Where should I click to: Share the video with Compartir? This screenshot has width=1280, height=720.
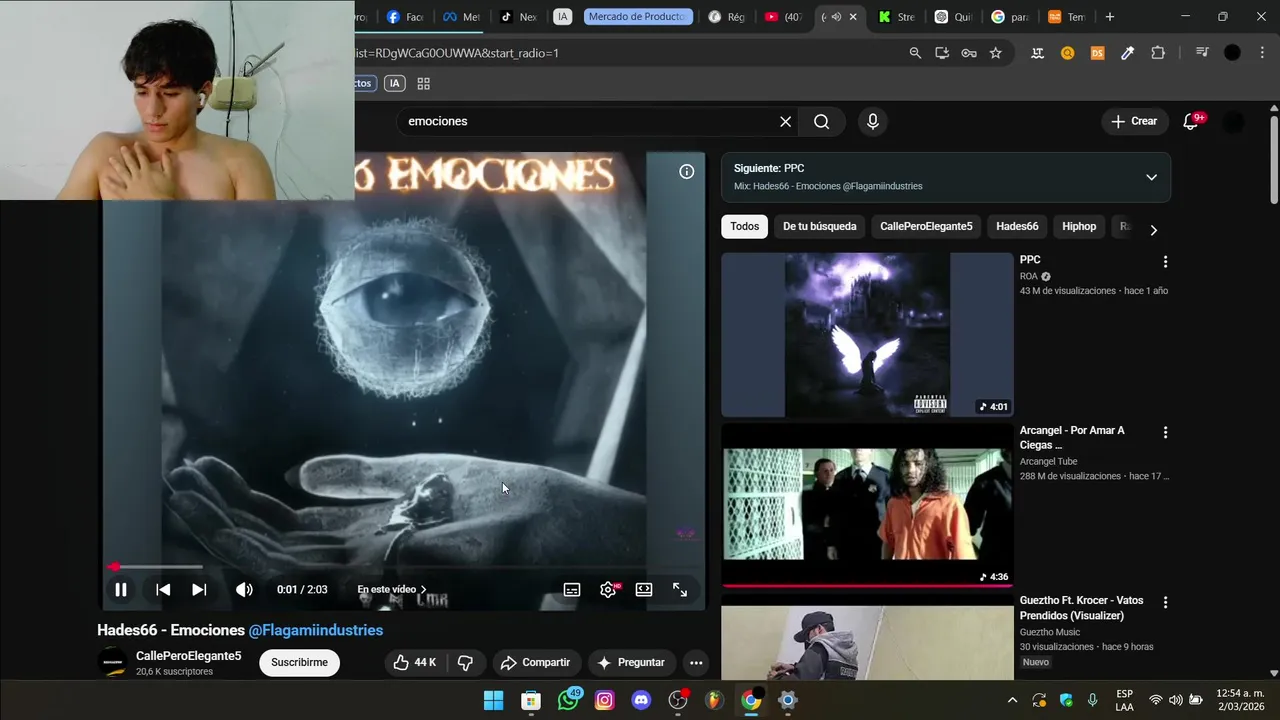(535, 663)
